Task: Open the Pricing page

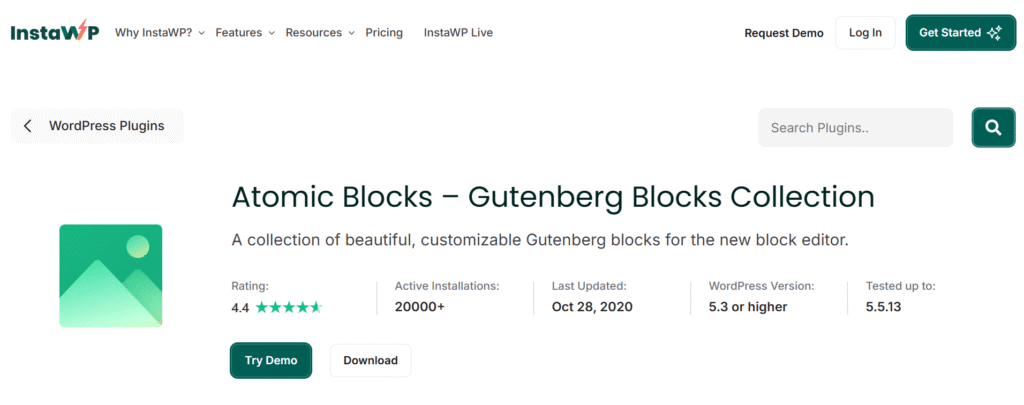Action: [384, 33]
